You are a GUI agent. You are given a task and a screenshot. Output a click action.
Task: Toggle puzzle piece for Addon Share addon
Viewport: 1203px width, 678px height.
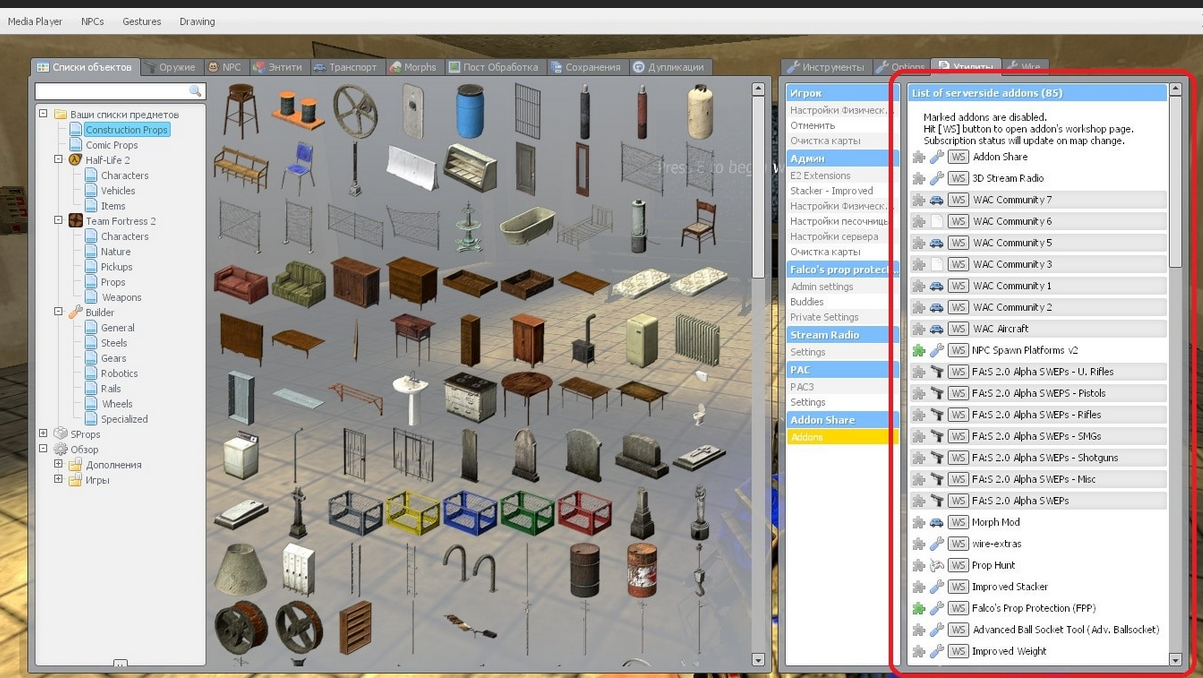point(919,157)
